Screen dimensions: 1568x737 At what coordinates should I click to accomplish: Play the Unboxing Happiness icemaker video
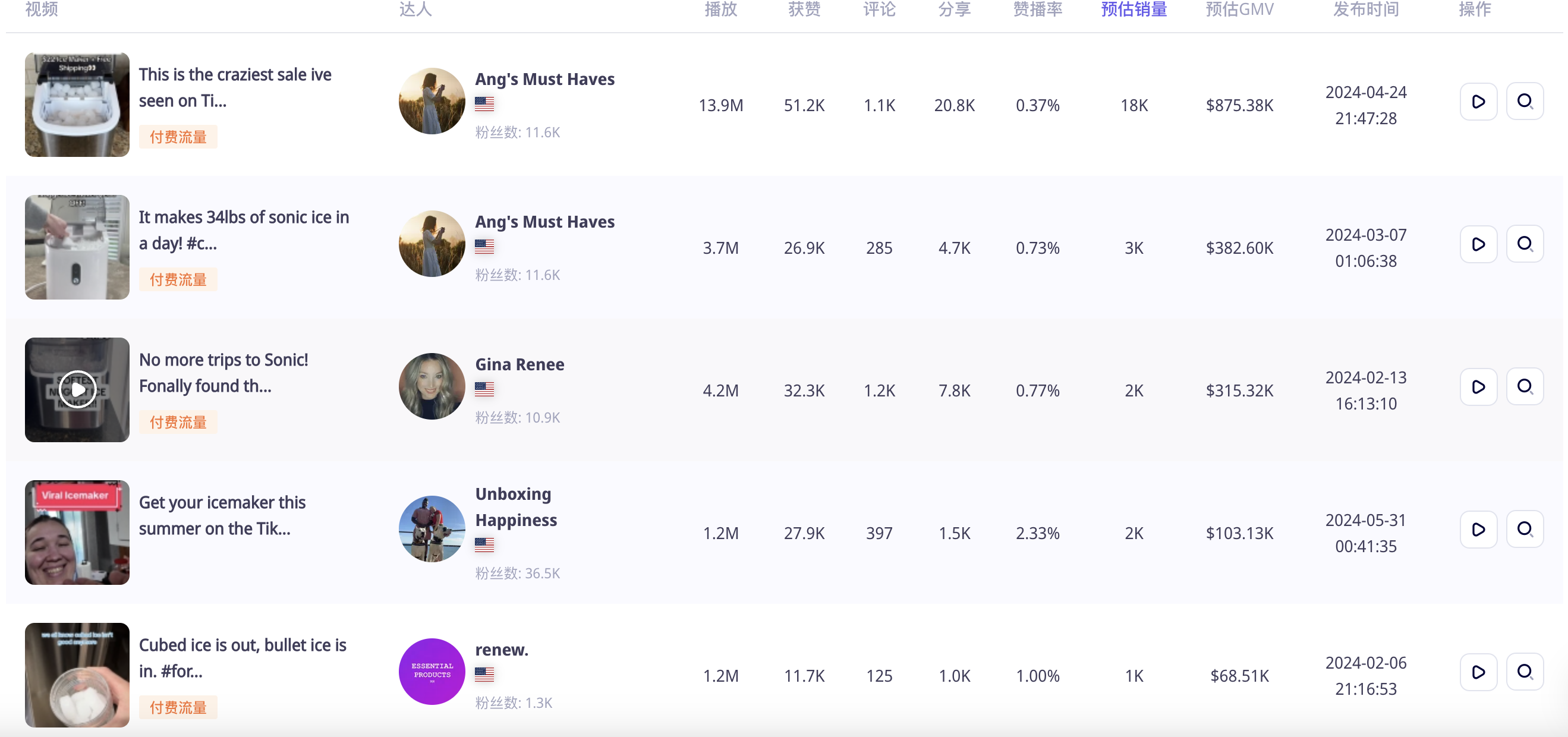[1478, 530]
